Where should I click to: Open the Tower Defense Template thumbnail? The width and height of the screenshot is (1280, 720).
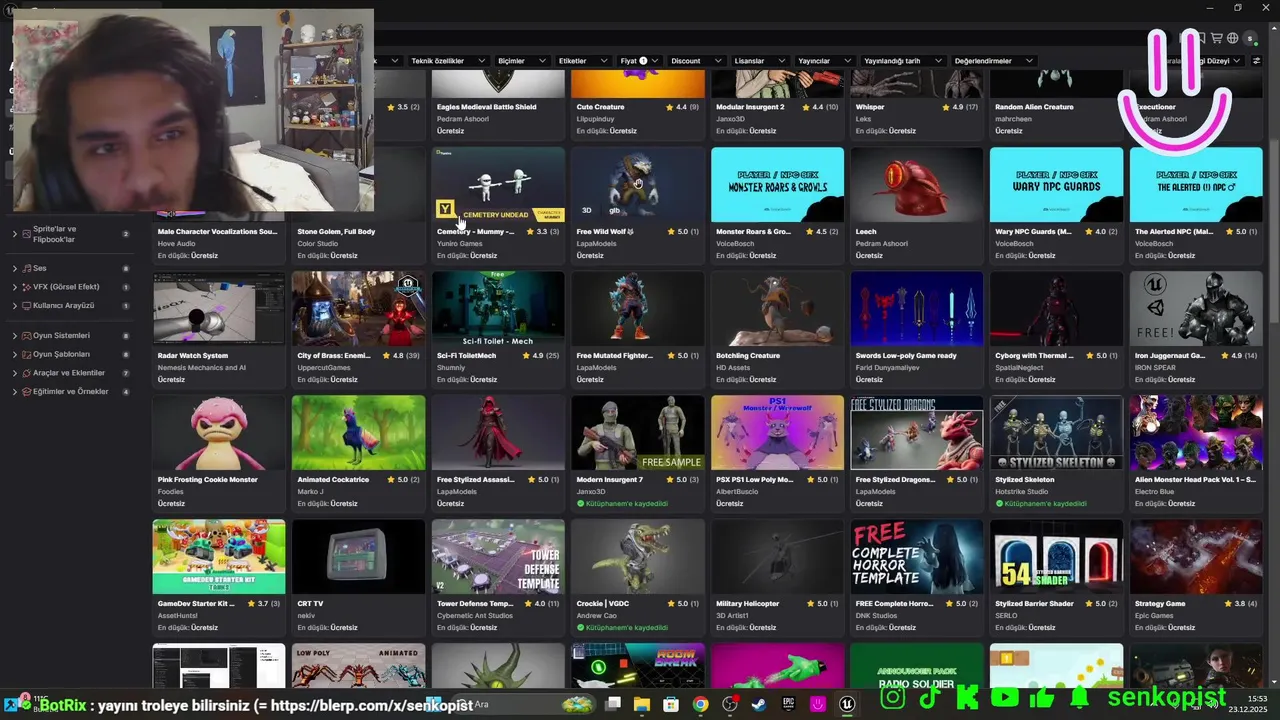click(x=498, y=557)
